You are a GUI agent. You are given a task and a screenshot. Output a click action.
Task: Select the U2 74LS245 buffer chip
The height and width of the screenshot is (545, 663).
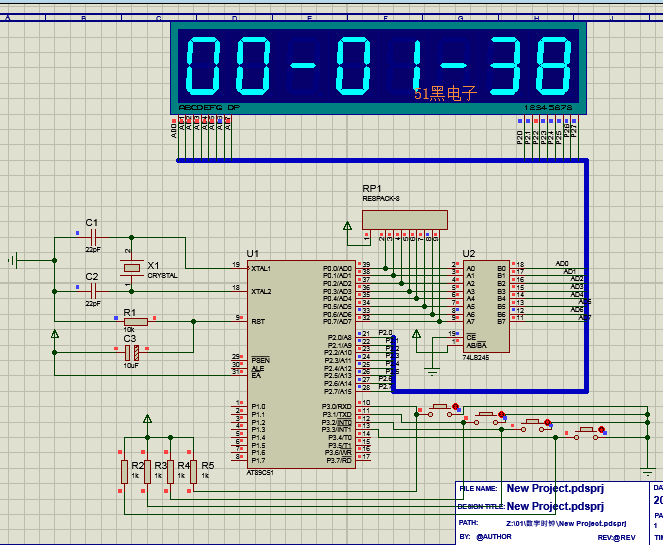486,306
